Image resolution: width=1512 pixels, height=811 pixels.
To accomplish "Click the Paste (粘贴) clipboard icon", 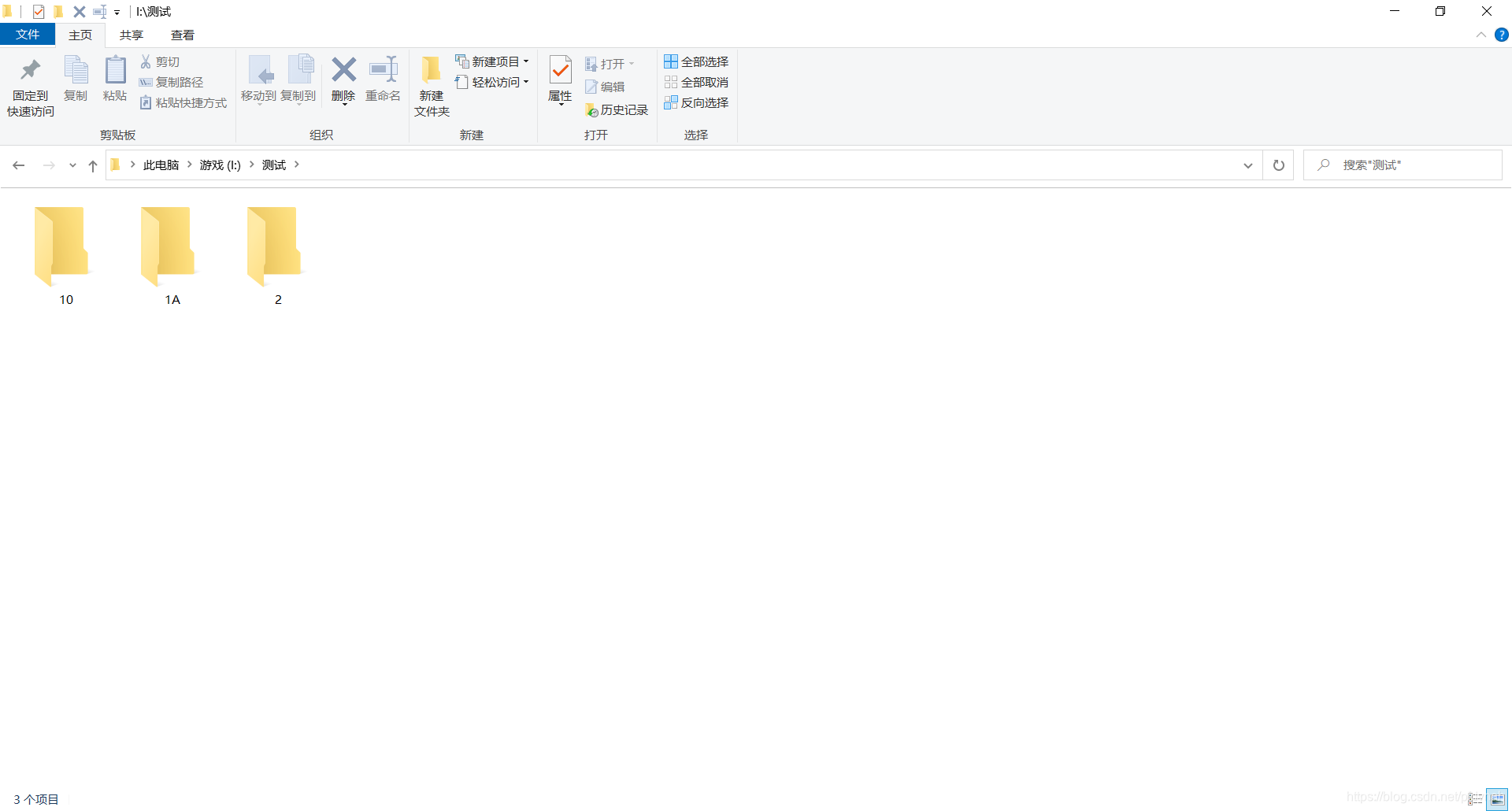I will [115, 79].
